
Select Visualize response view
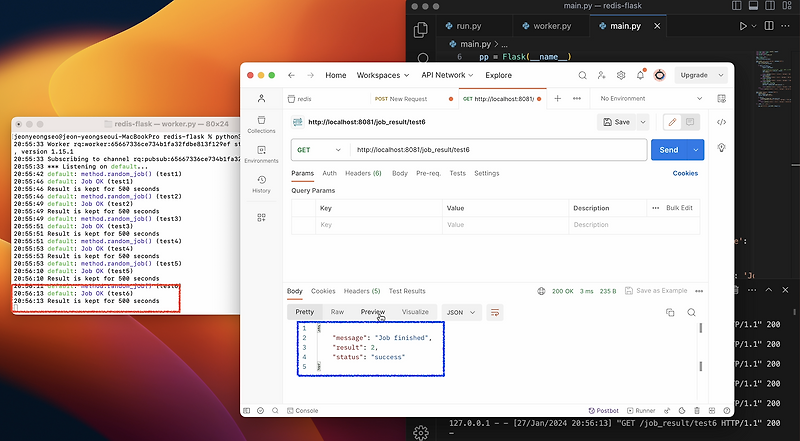tap(415, 312)
